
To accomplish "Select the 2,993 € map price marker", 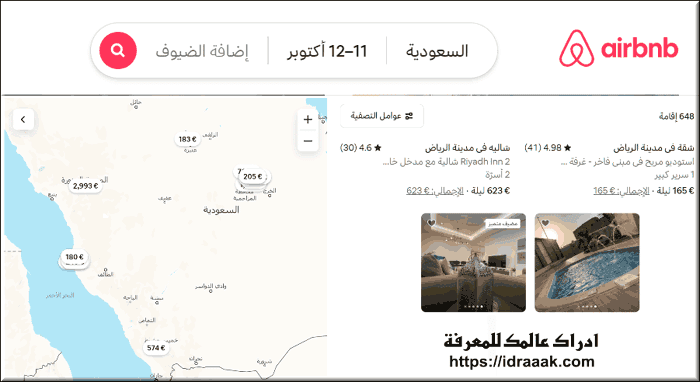I will point(85,186).
